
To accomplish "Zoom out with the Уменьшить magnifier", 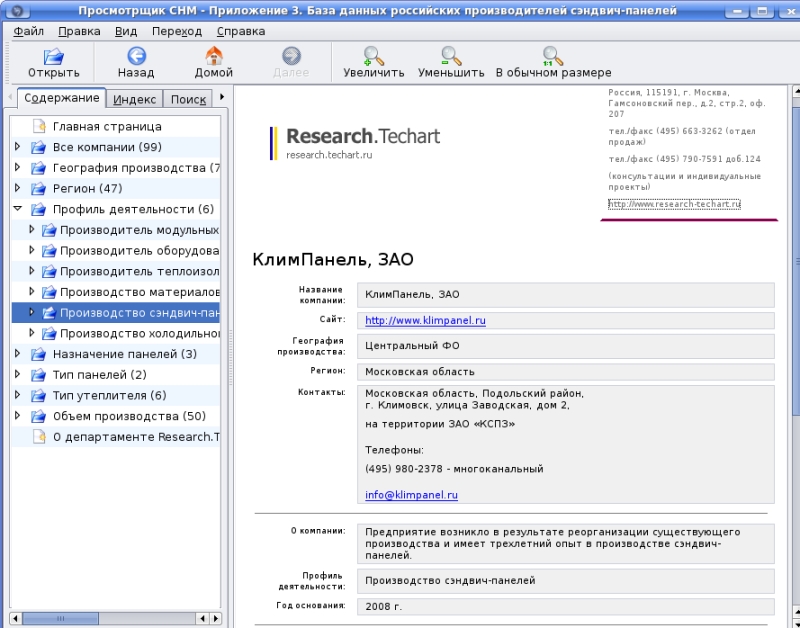I will coord(451,56).
